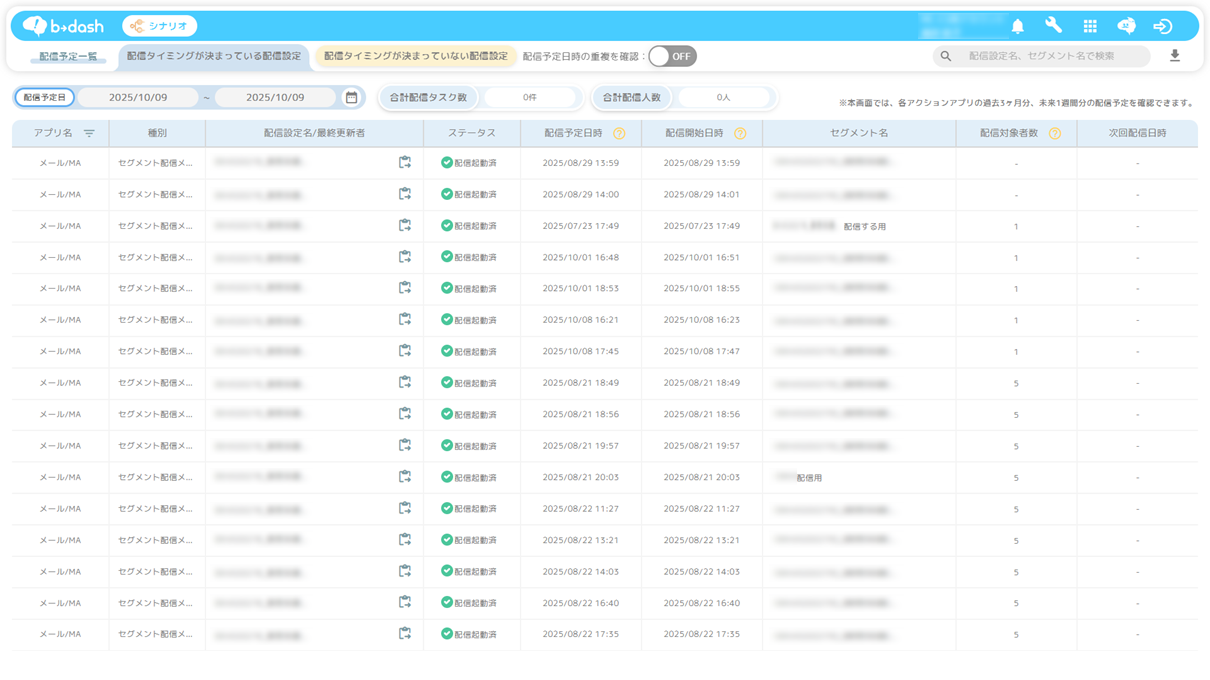Open the calendar date picker icon
The height and width of the screenshot is (680, 1210).
tap(351, 98)
